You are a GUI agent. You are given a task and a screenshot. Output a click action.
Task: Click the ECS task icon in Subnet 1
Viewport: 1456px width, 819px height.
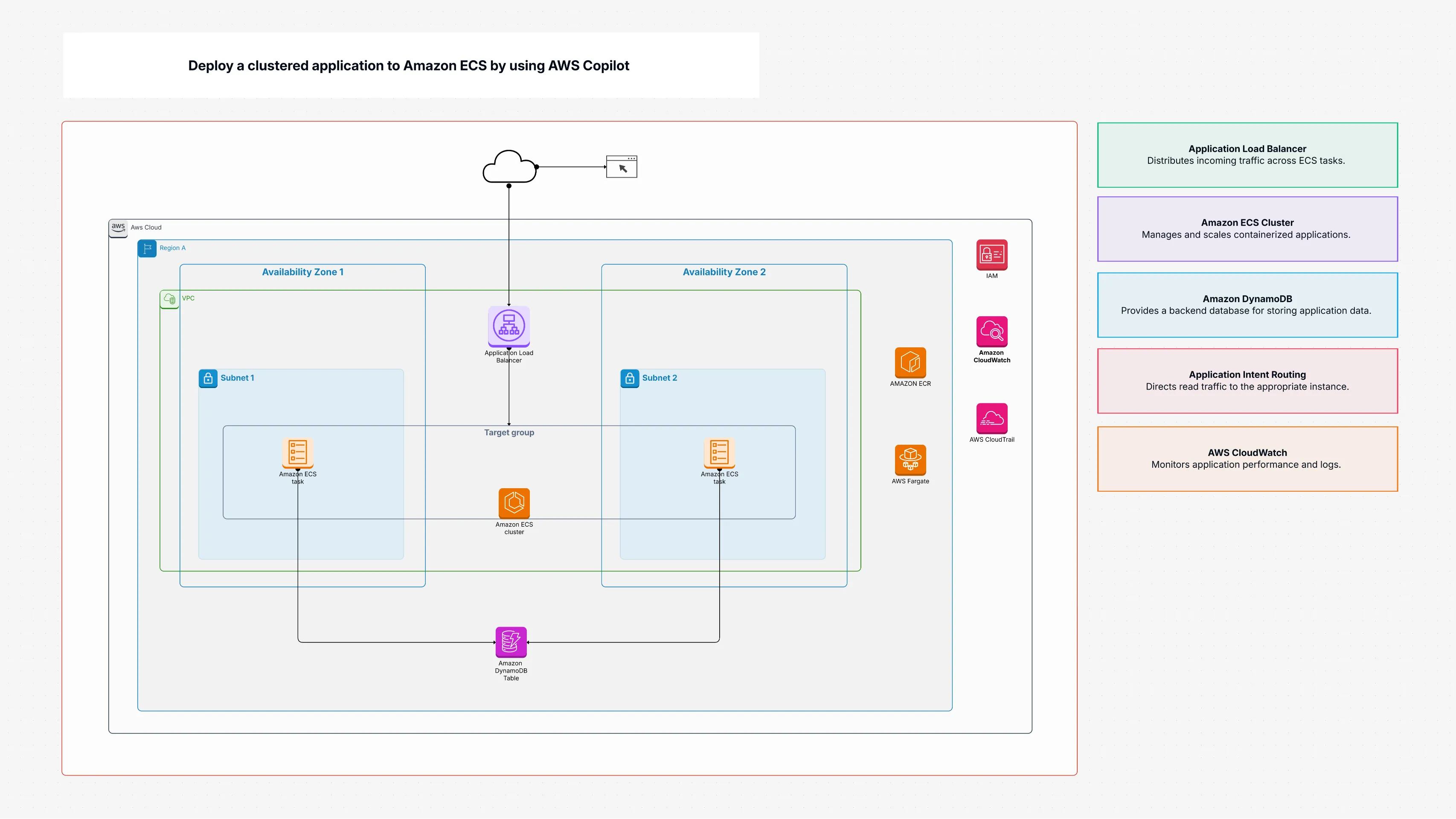click(x=297, y=452)
